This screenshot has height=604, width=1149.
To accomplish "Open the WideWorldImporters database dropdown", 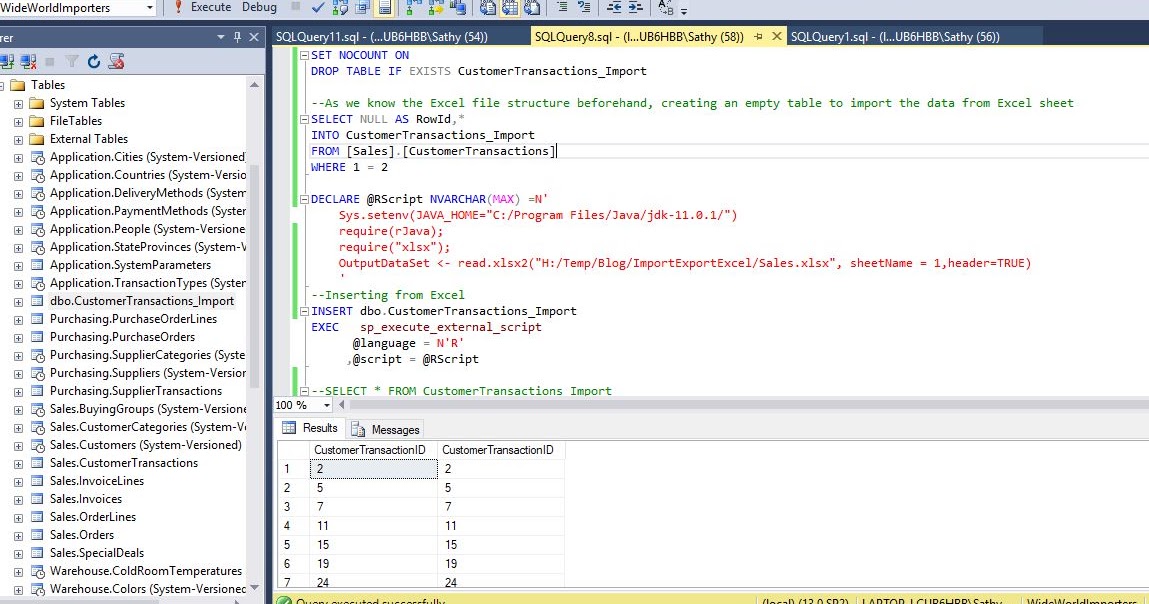I will (x=149, y=8).
